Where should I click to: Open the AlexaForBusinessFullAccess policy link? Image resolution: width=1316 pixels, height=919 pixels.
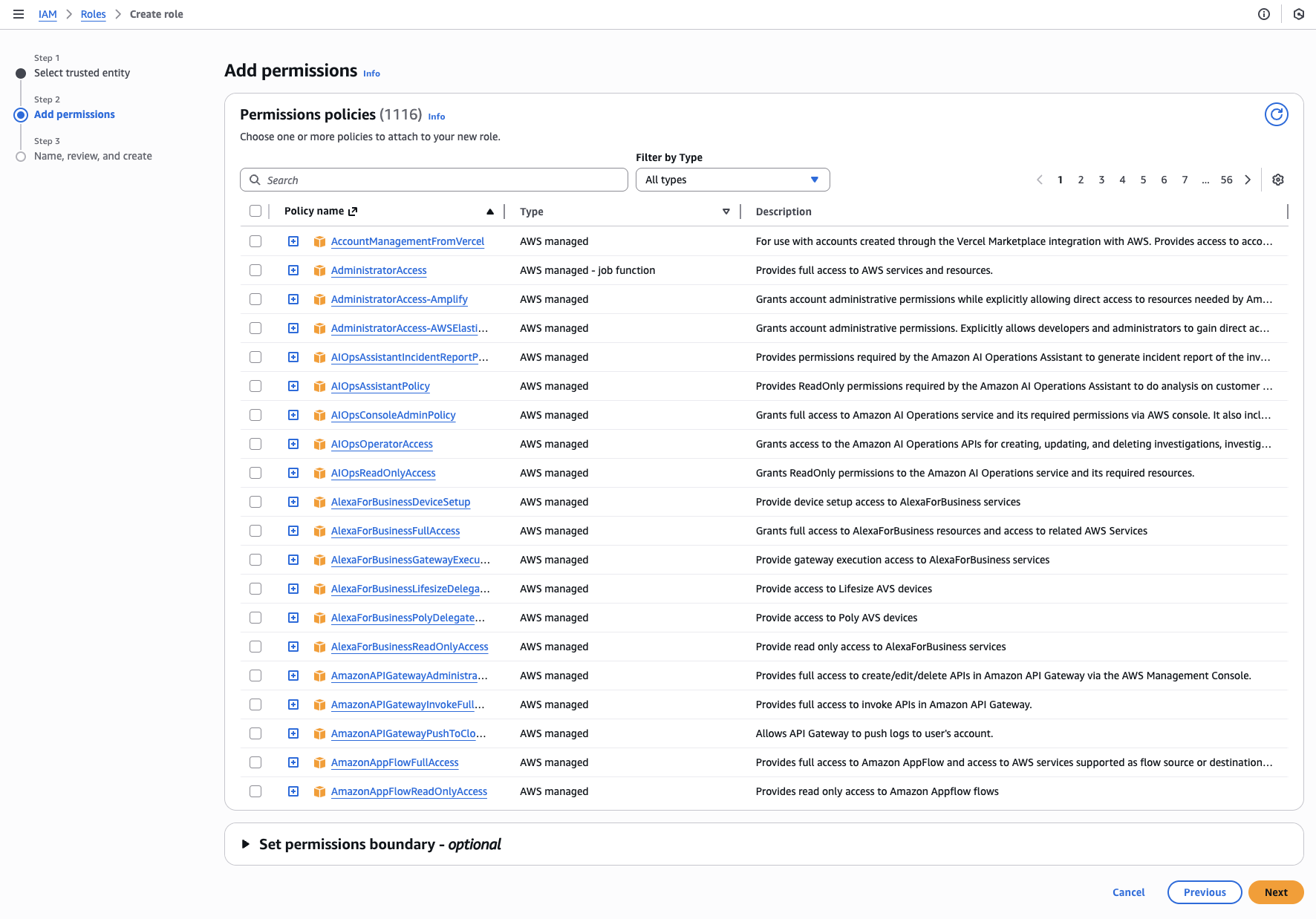(x=395, y=531)
